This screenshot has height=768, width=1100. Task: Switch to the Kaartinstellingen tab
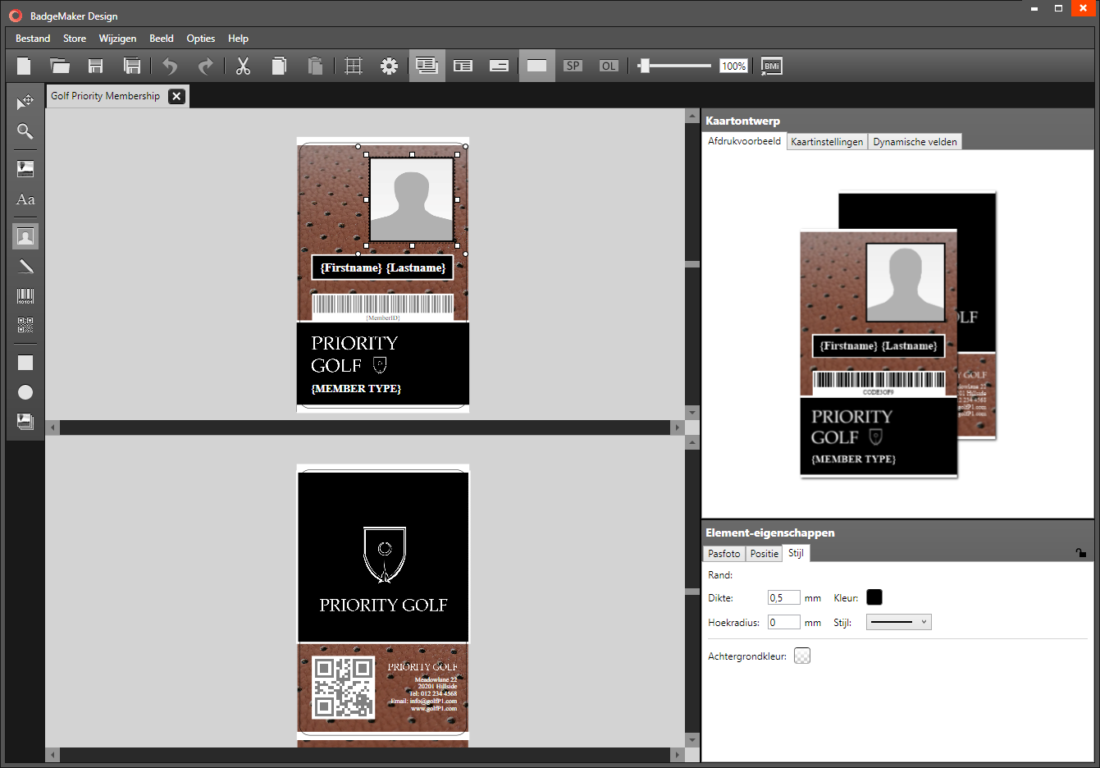pos(827,141)
